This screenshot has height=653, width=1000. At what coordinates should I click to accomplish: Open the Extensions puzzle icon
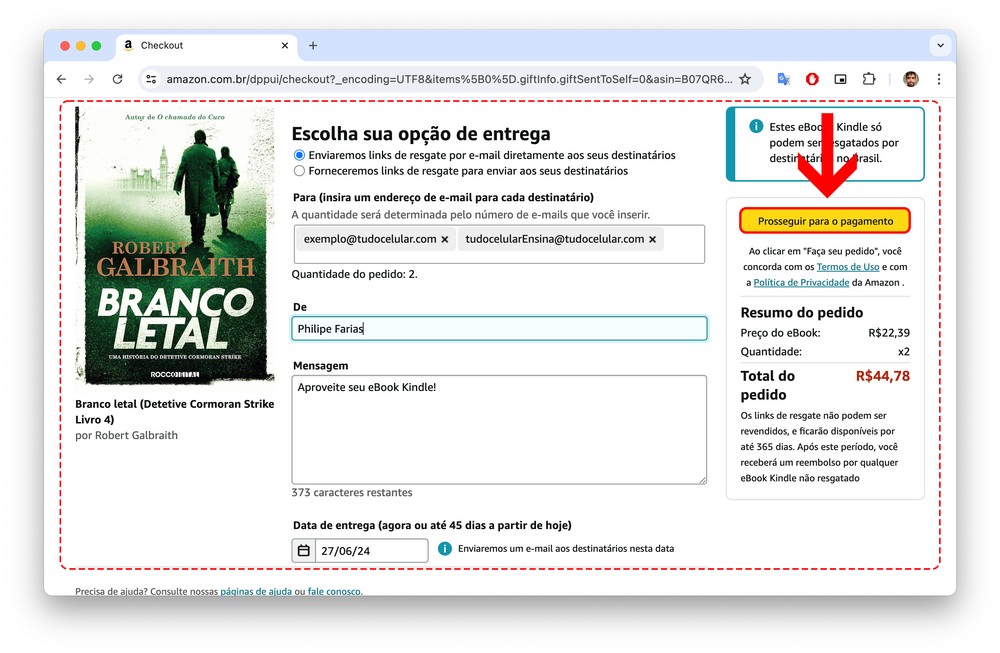coord(869,79)
